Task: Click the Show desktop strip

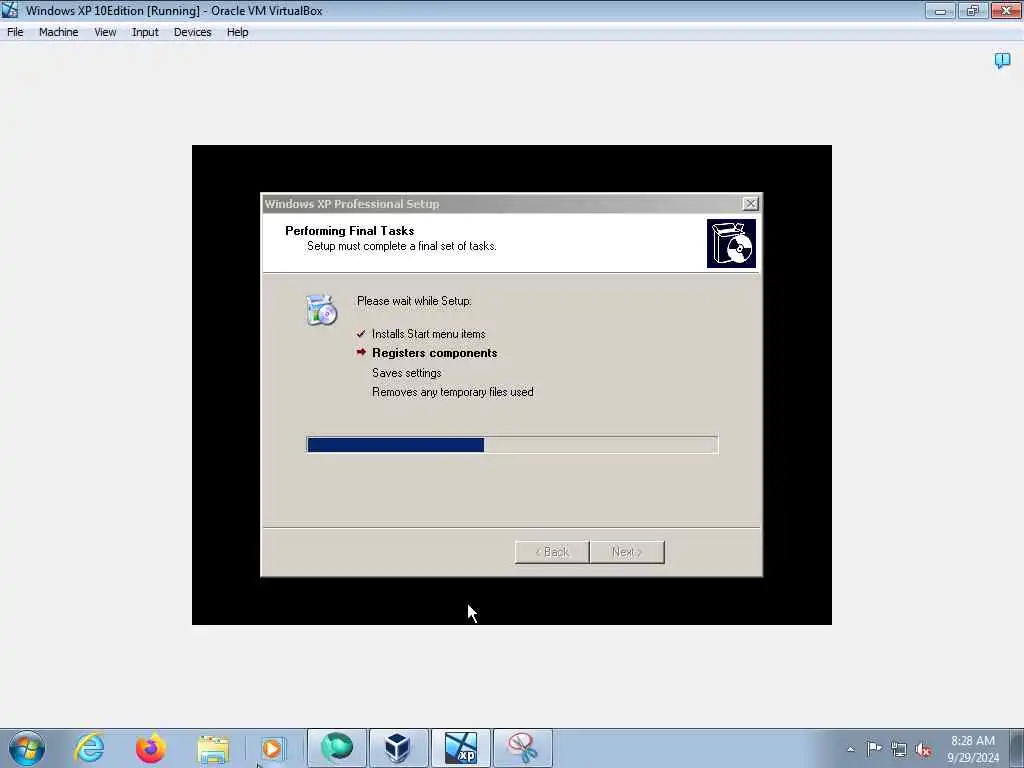Action: pos(1017,748)
